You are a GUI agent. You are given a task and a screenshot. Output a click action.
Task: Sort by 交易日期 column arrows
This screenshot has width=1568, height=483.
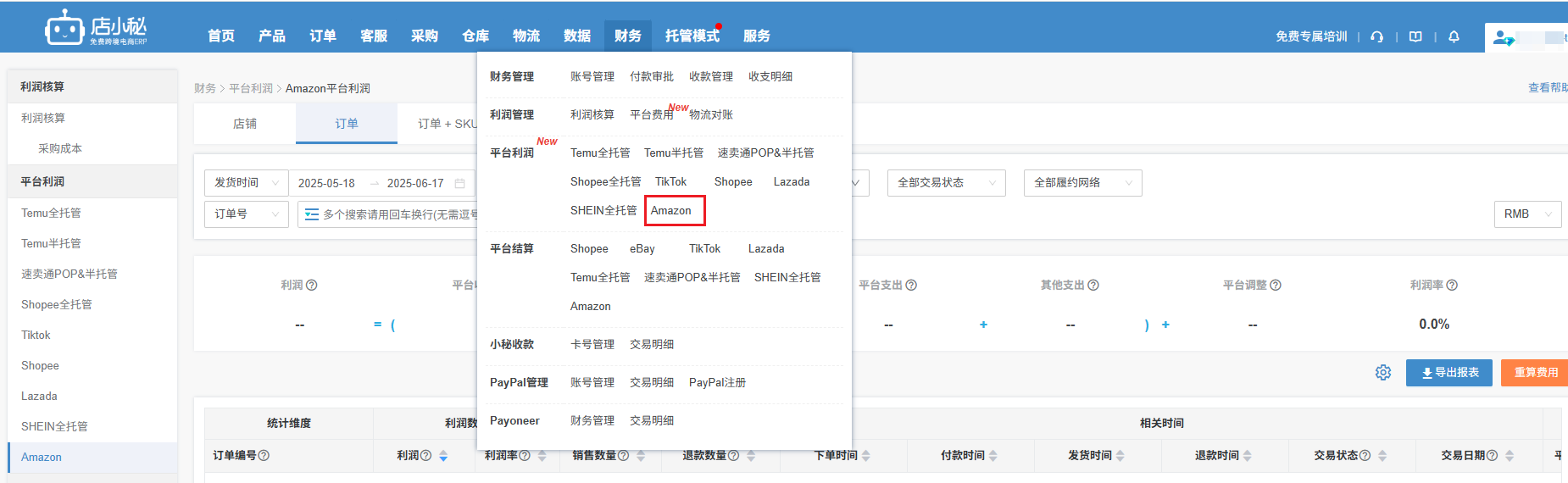point(1510,456)
